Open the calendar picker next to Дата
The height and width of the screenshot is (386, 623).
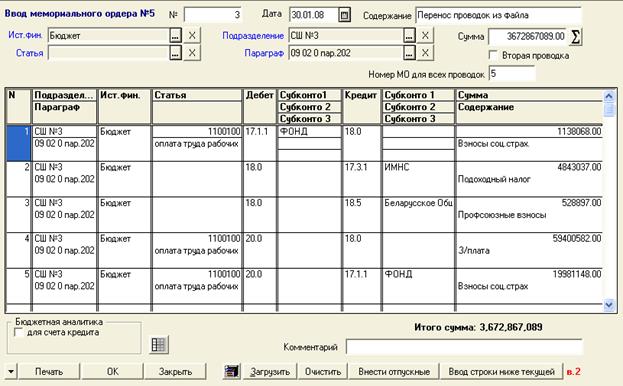tap(344, 15)
